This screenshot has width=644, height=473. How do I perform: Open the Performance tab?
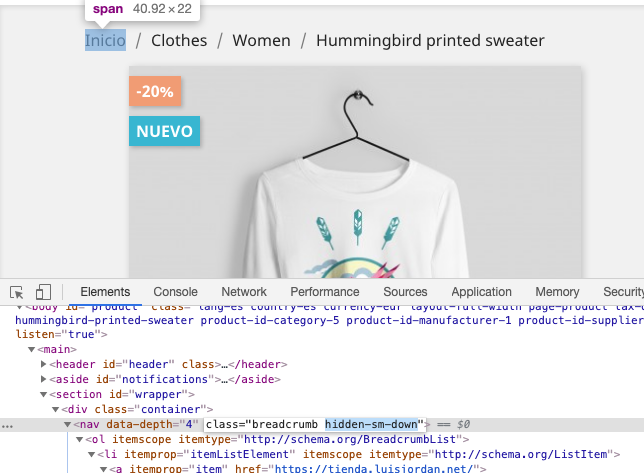325,292
